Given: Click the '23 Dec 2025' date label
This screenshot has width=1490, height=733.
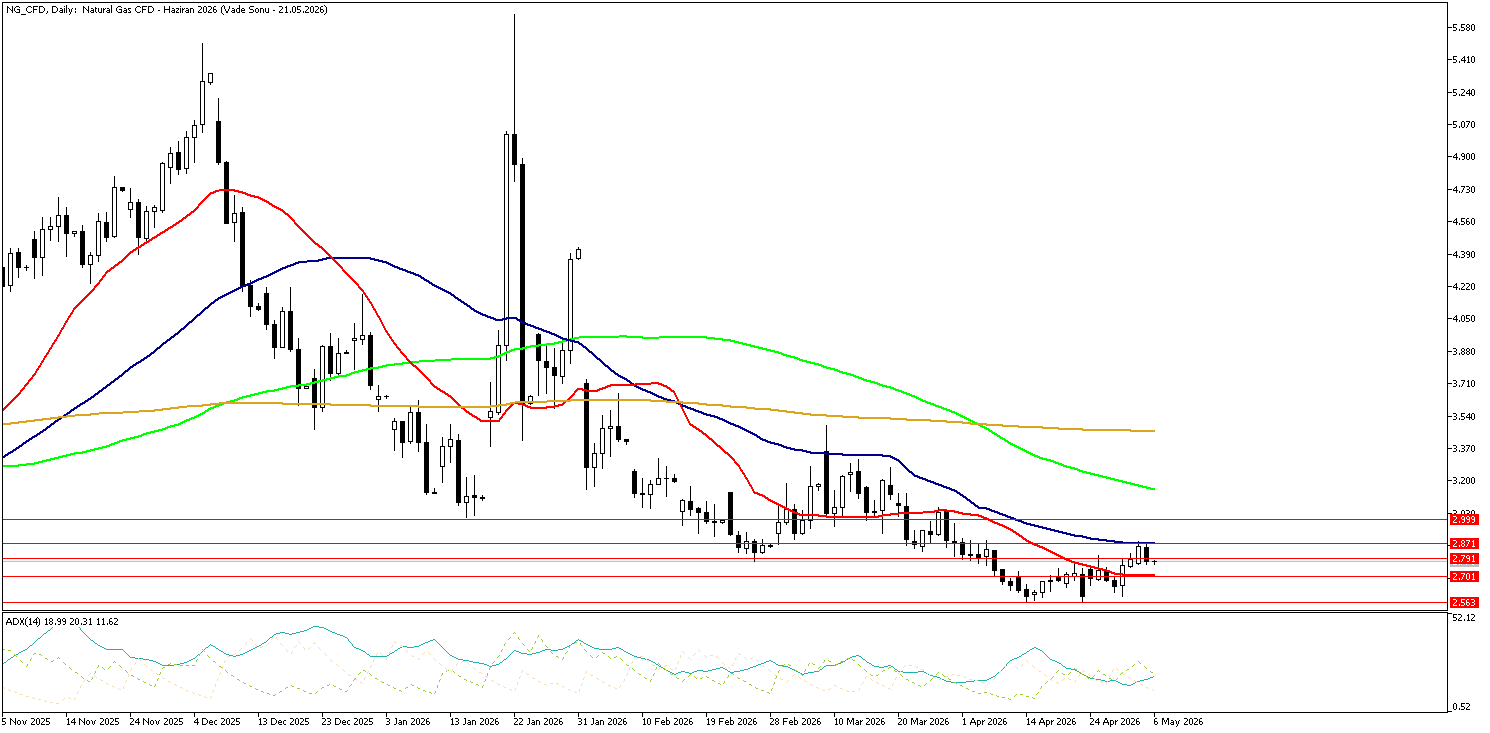Looking at the screenshot, I should [x=346, y=721].
